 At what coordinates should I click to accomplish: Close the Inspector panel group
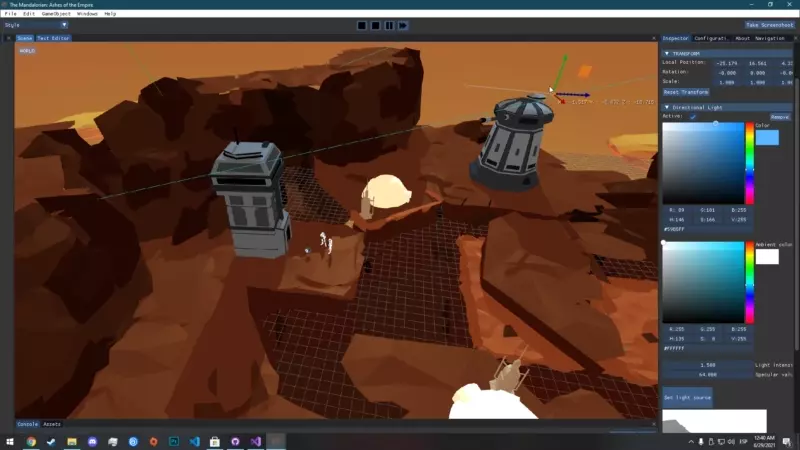pos(795,38)
